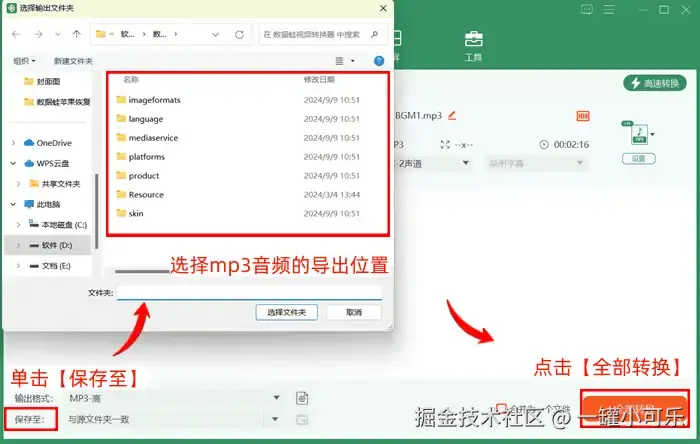Image resolution: width=700 pixels, height=444 pixels.
Task: Click the clock icon beside 00:02:16
Action: click(x=544, y=144)
